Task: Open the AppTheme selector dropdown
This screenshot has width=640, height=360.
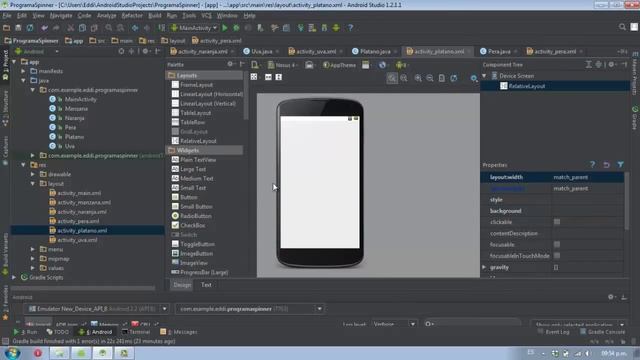Action: (x=339, y=65)
